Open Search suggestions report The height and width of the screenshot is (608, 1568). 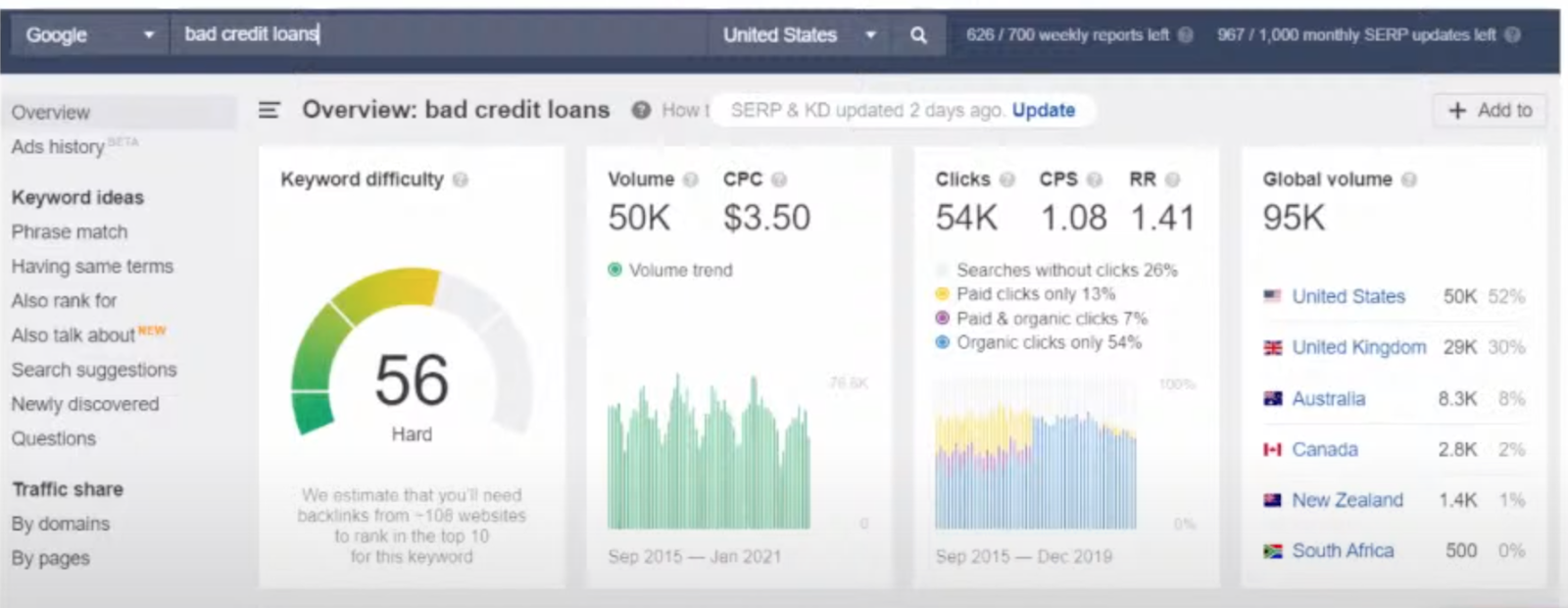click(x=94, y=370)
